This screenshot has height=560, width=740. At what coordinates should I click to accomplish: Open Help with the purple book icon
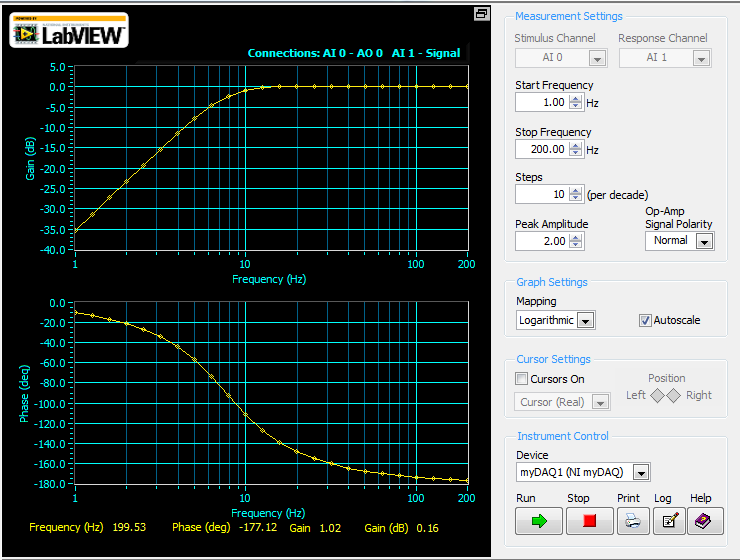click(705, 521)
